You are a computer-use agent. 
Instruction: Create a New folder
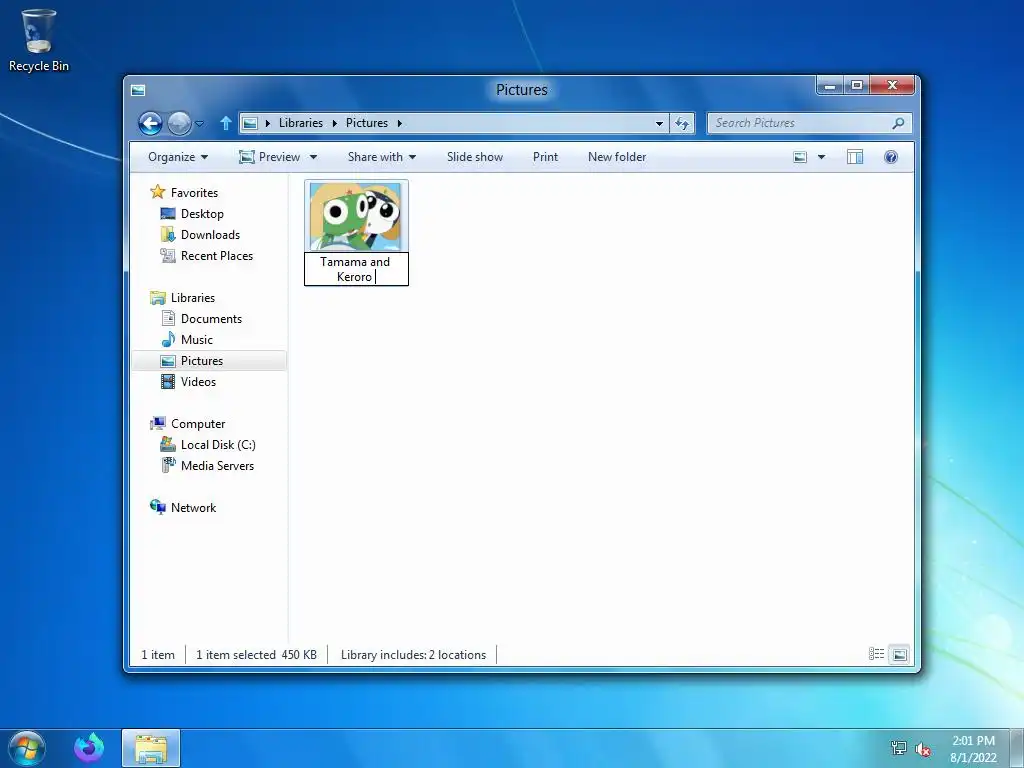coord(616,157)
